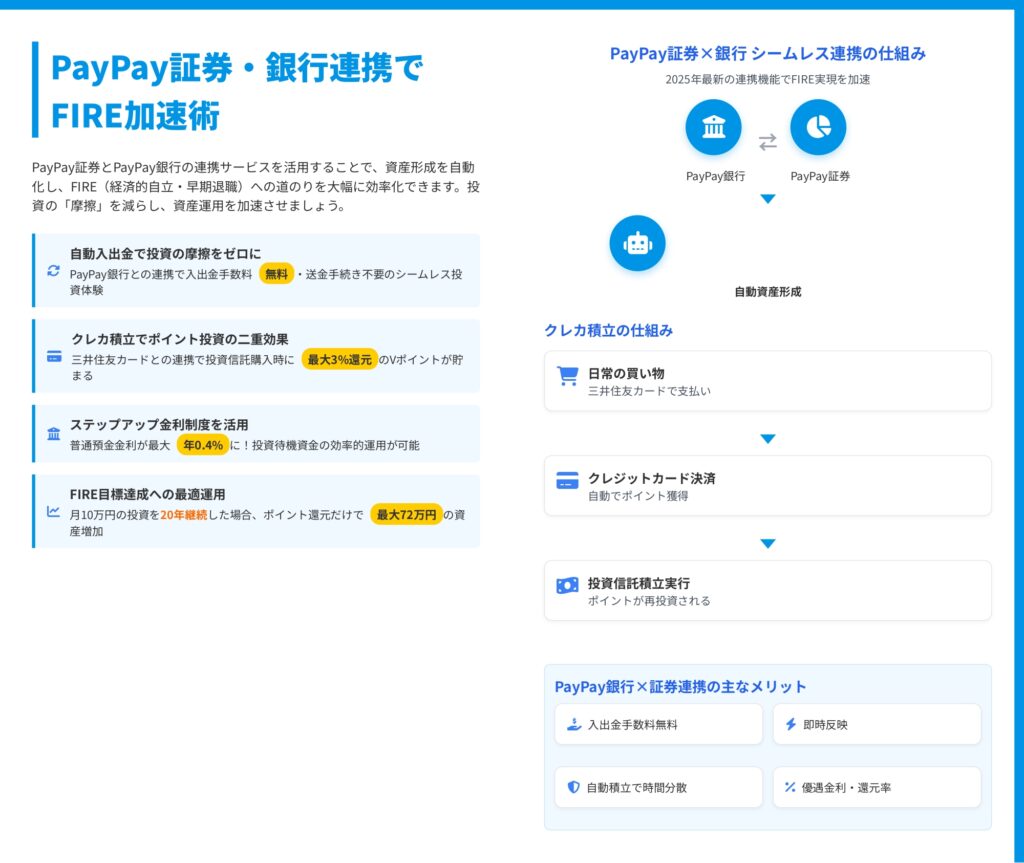Click the PayPay証券 pie chart icon
Screen dimensions: 1024x863
point(818,128)
